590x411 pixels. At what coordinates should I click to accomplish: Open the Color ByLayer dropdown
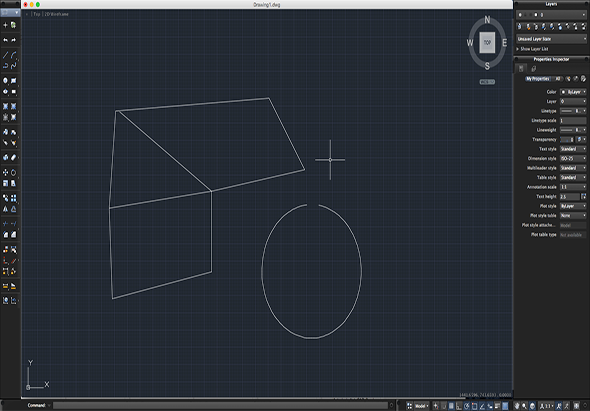573,92
